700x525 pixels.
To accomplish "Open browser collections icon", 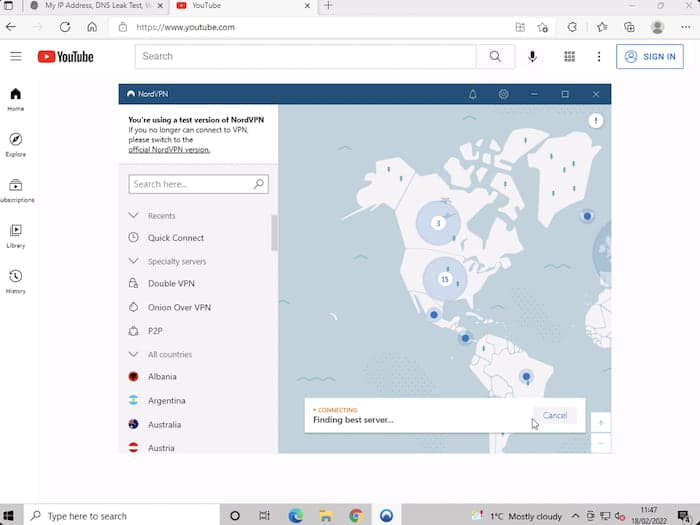I will [x=629, y=27].
